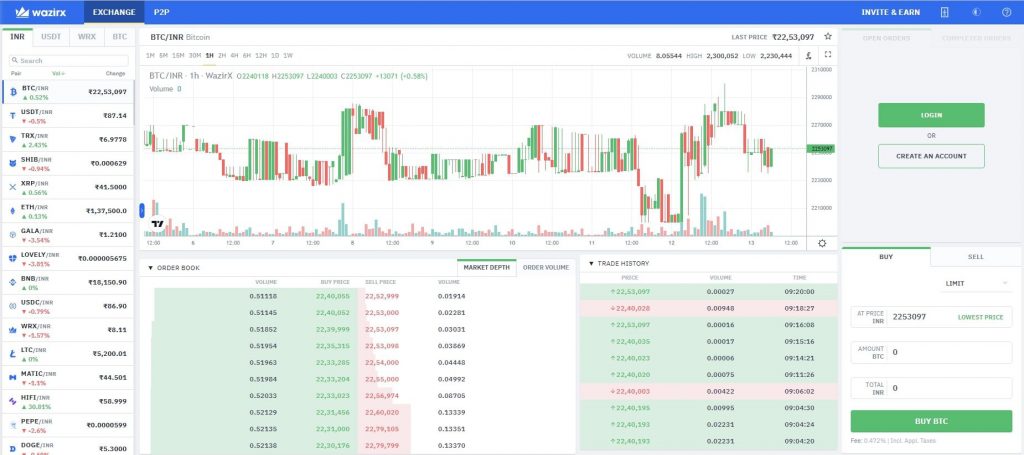
Task: Focus the market Search field
Action: (x=69, y=61)
